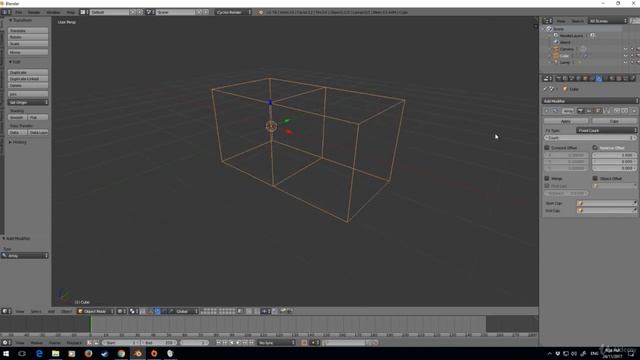Open the Add Modifier dropdown in properties

point(590,101)
